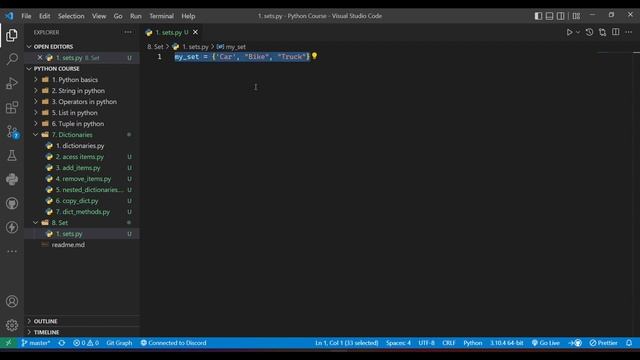
Task: Synchronize changes in status bar
Action: (x=62, y=343)
